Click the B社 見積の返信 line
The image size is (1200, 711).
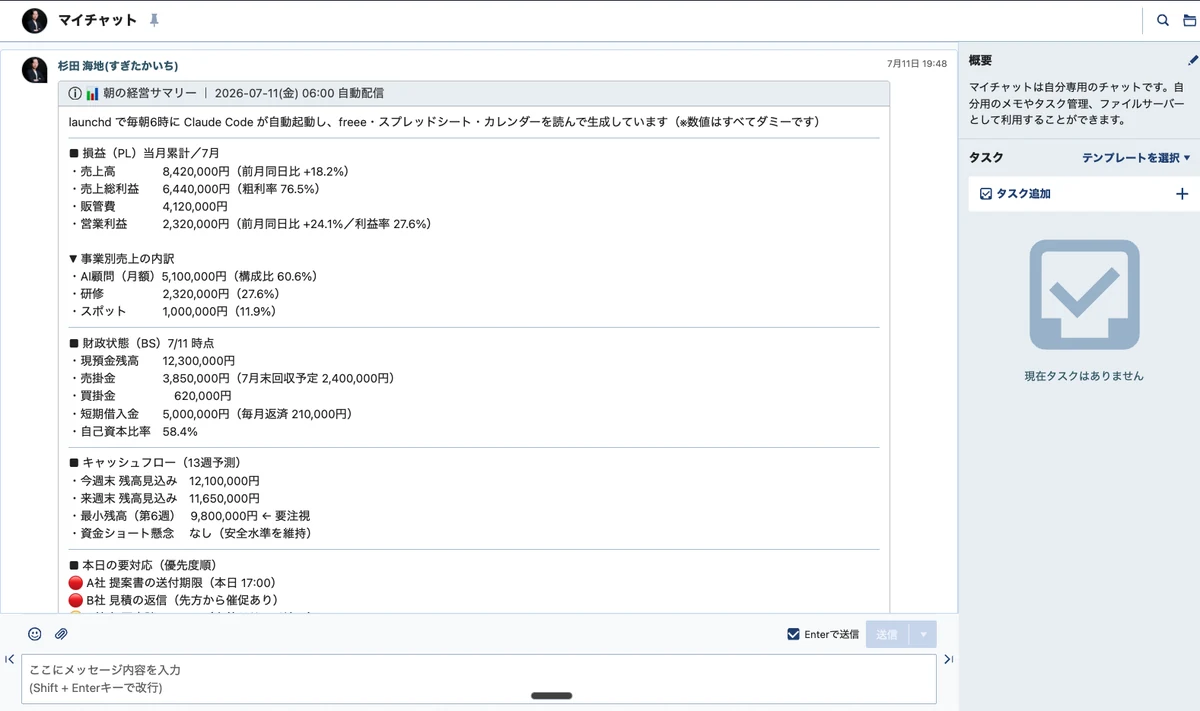click(173, 601)
